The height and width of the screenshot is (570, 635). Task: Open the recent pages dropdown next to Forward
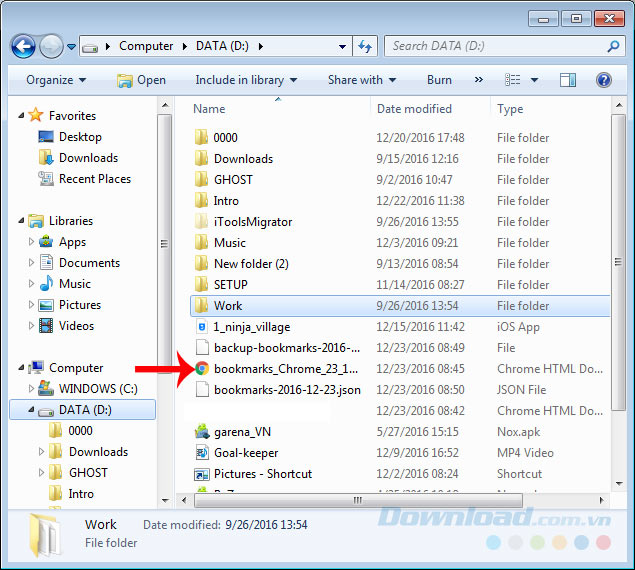click(x=71, y=47)
